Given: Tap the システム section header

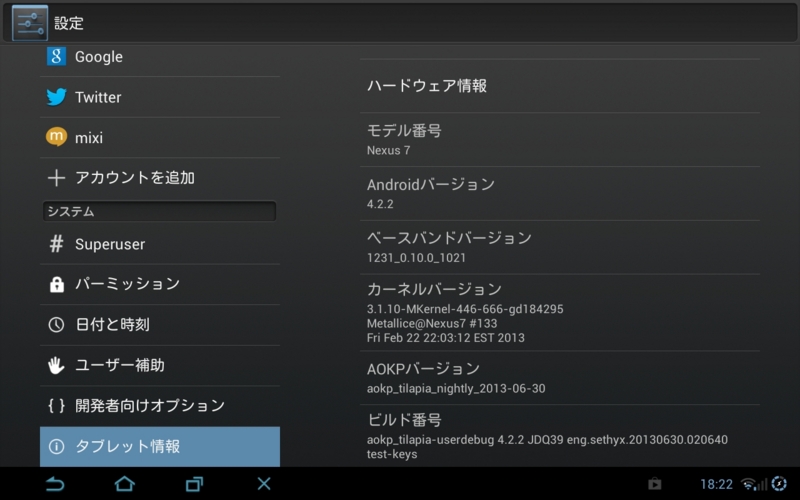Looking at the screenshot, I should (160, 211).
